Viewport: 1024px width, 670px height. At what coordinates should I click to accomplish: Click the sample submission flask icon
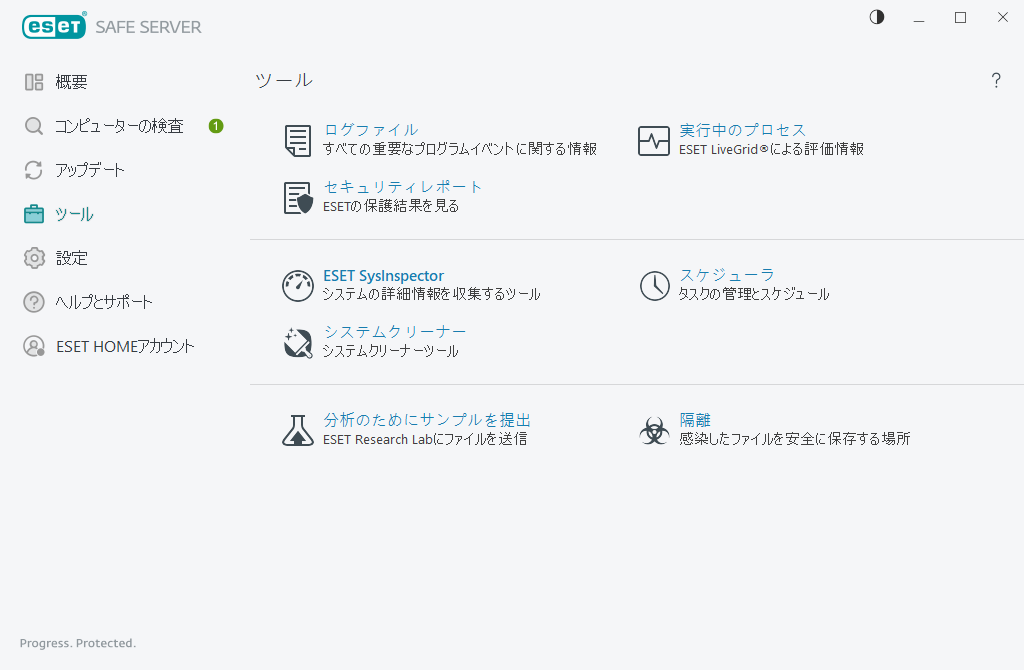(298, 430)
